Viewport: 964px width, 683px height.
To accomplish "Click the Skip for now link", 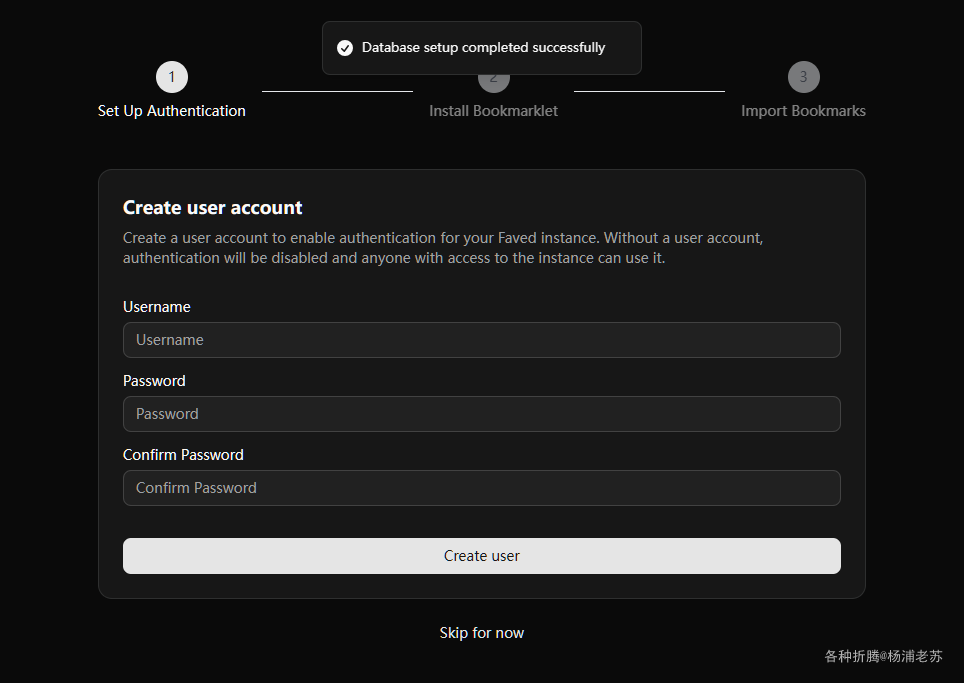I will [x=481, y=633].
